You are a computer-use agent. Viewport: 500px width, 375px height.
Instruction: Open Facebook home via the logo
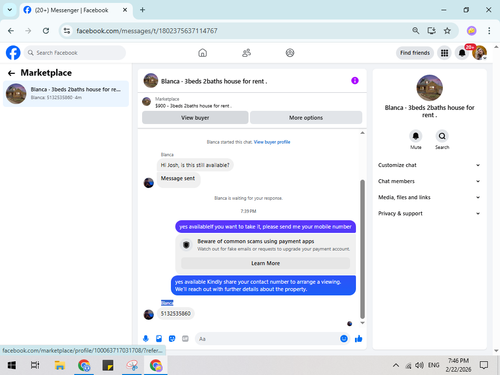(x=13, y=53)
